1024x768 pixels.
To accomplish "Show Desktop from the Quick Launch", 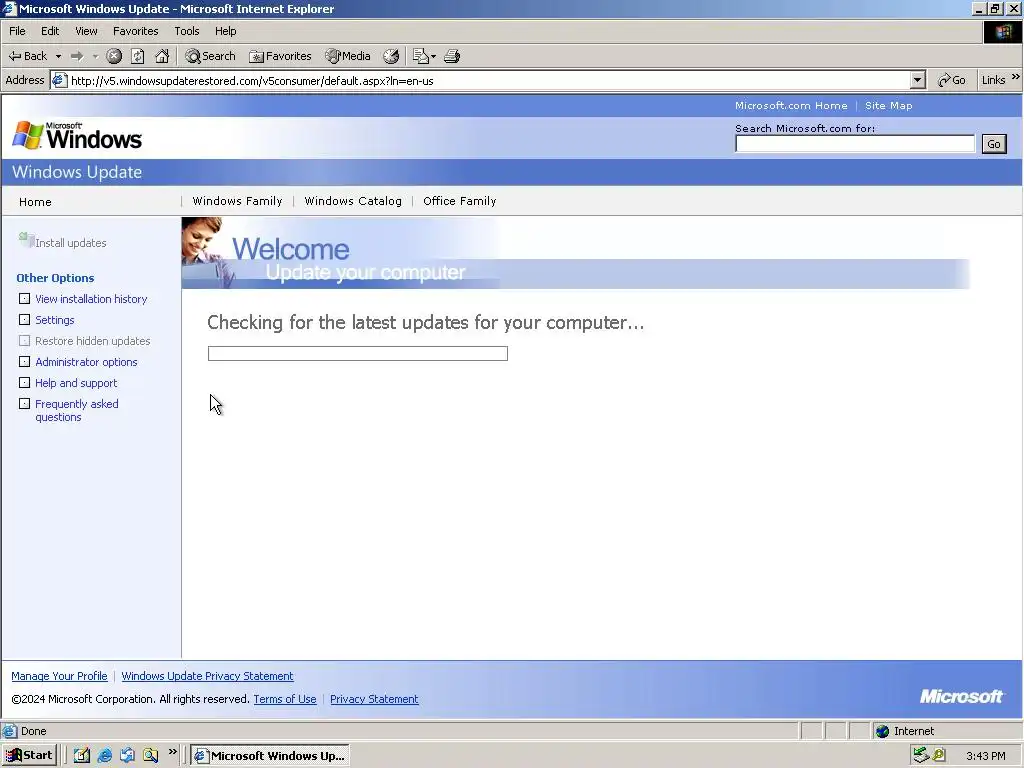I will tap(82, 755).
